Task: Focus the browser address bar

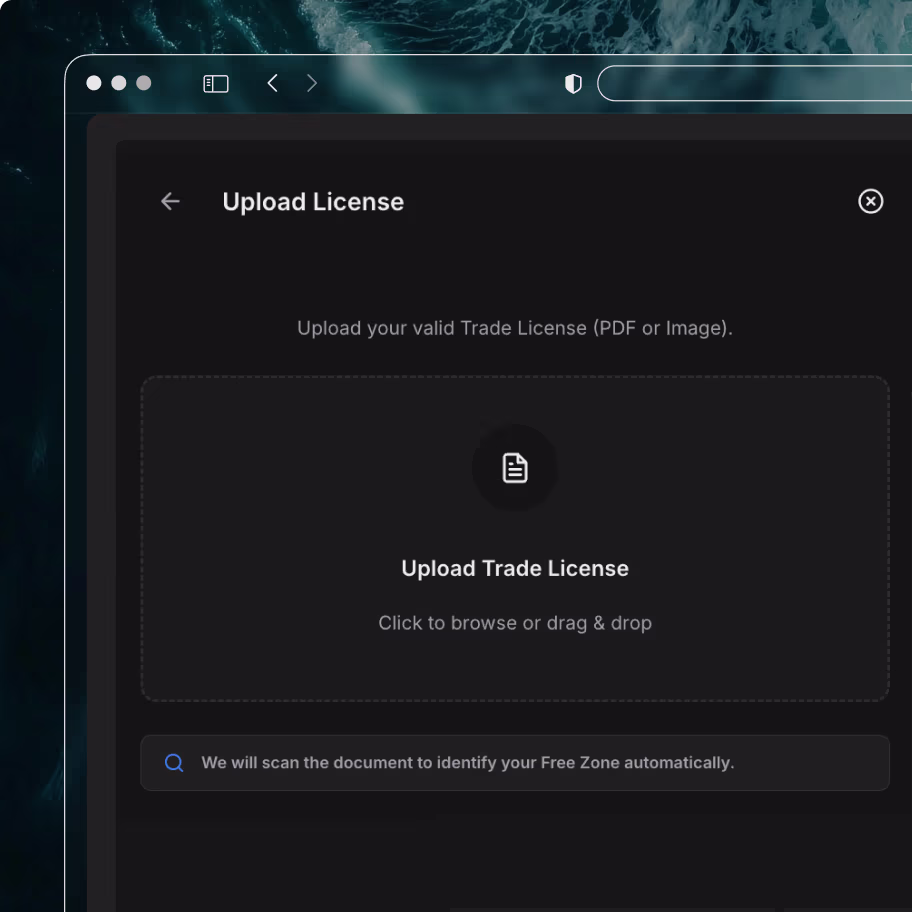Action: [754, 83]
